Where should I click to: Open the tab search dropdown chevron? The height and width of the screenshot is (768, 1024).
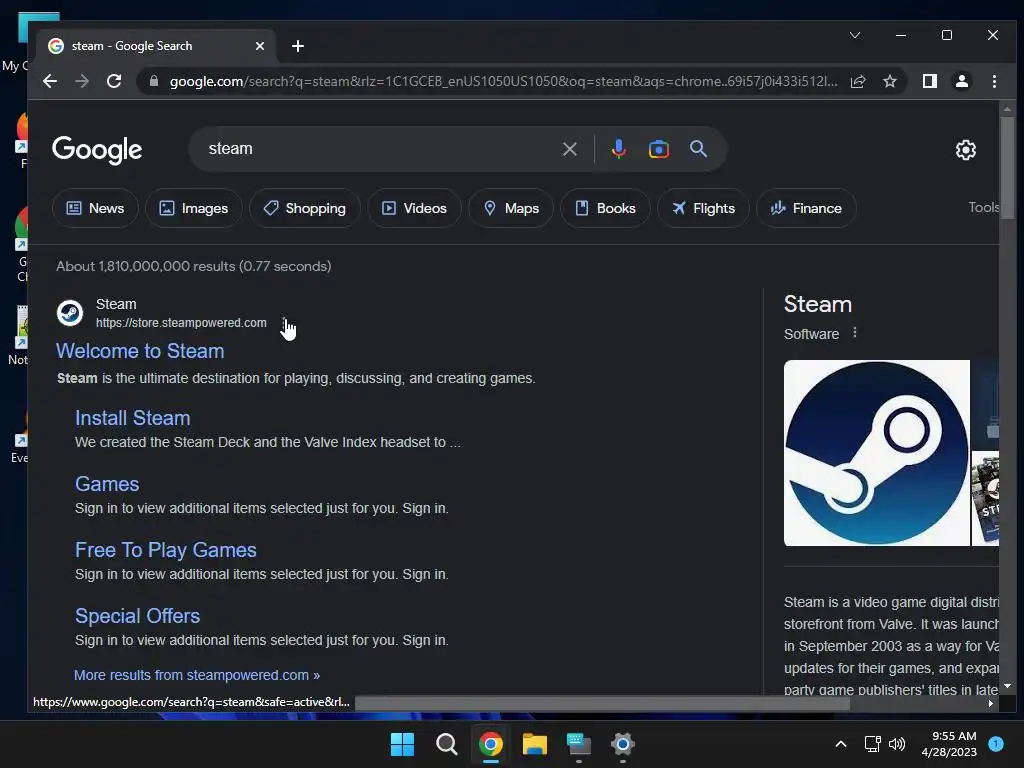(855, 35)
